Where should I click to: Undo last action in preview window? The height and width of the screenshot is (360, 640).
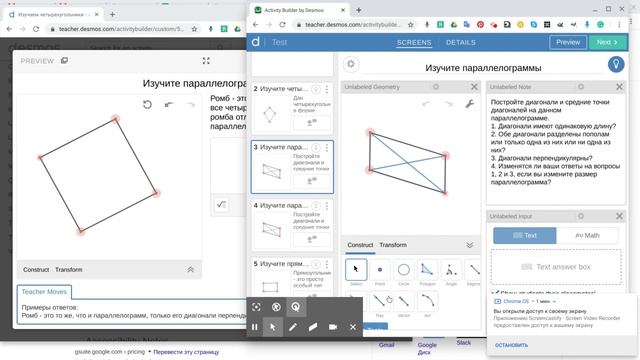[169, 105]
